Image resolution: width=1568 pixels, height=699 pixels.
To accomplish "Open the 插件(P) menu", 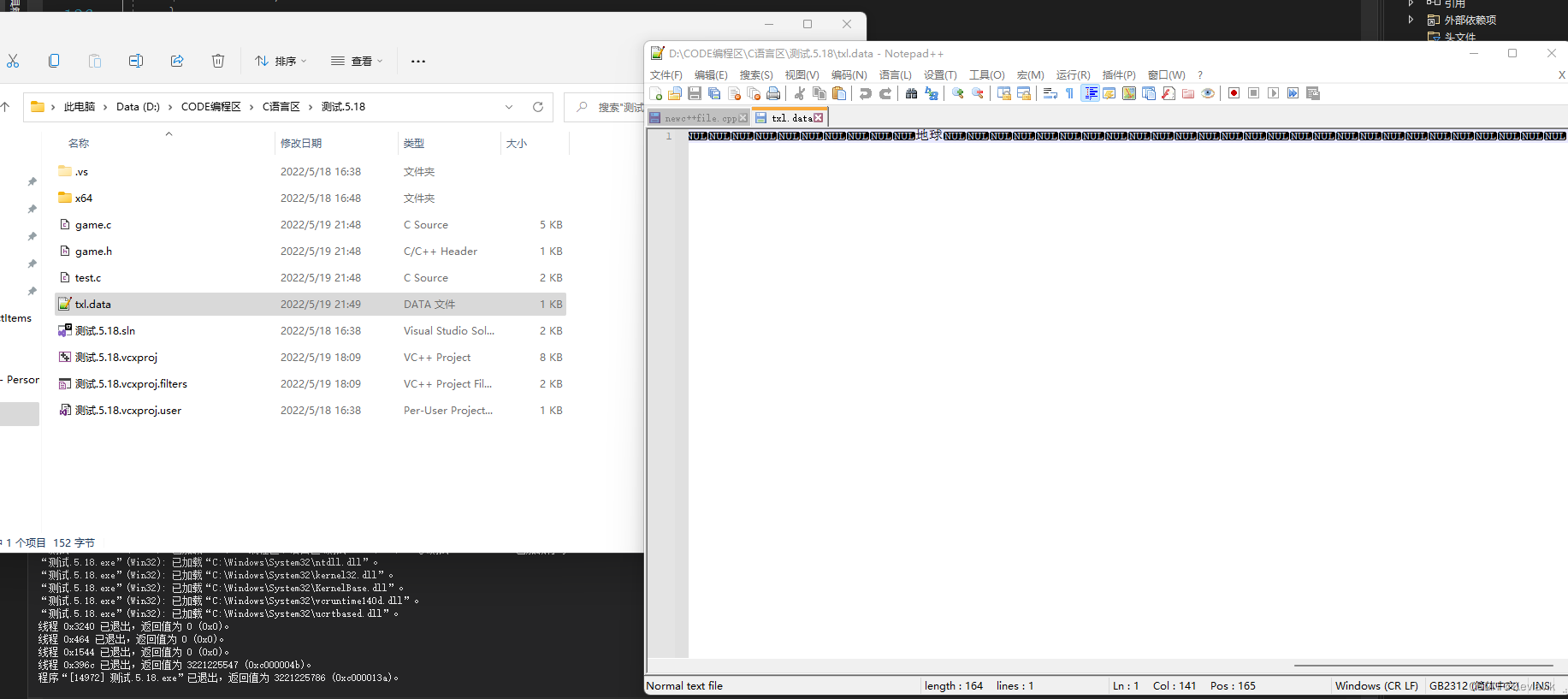I will [x=1119, y=75].
